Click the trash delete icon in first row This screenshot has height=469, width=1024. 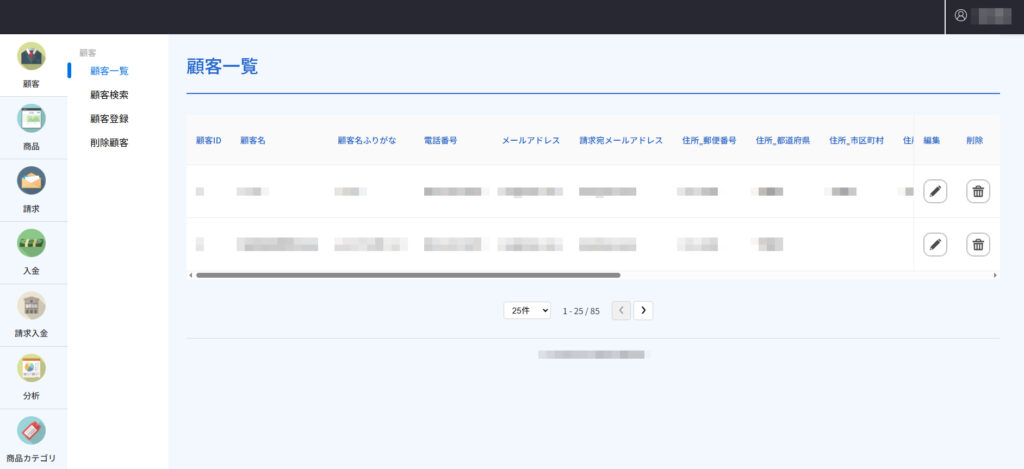[978, 191]
